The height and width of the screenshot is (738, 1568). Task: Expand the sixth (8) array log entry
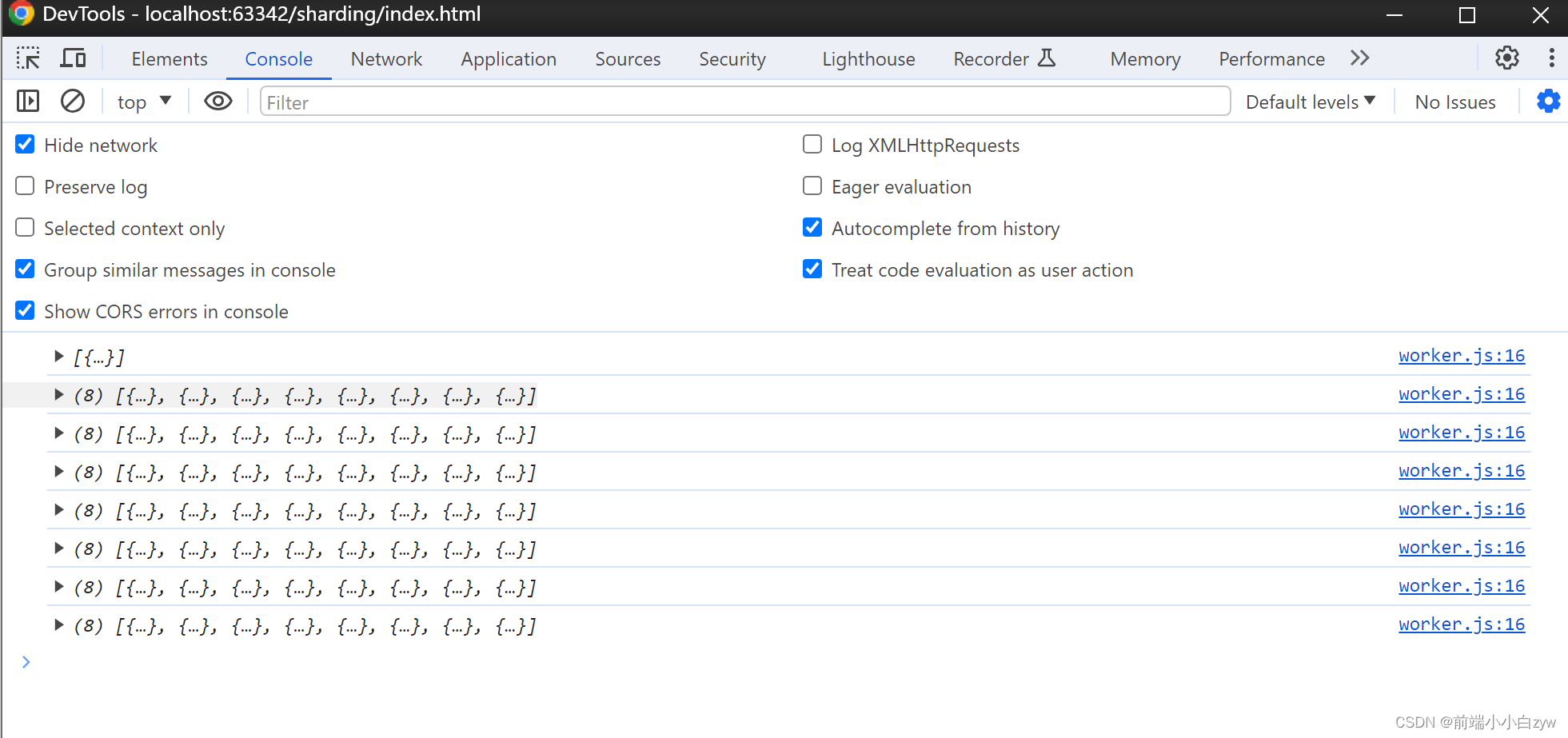(x=58, y=586)
